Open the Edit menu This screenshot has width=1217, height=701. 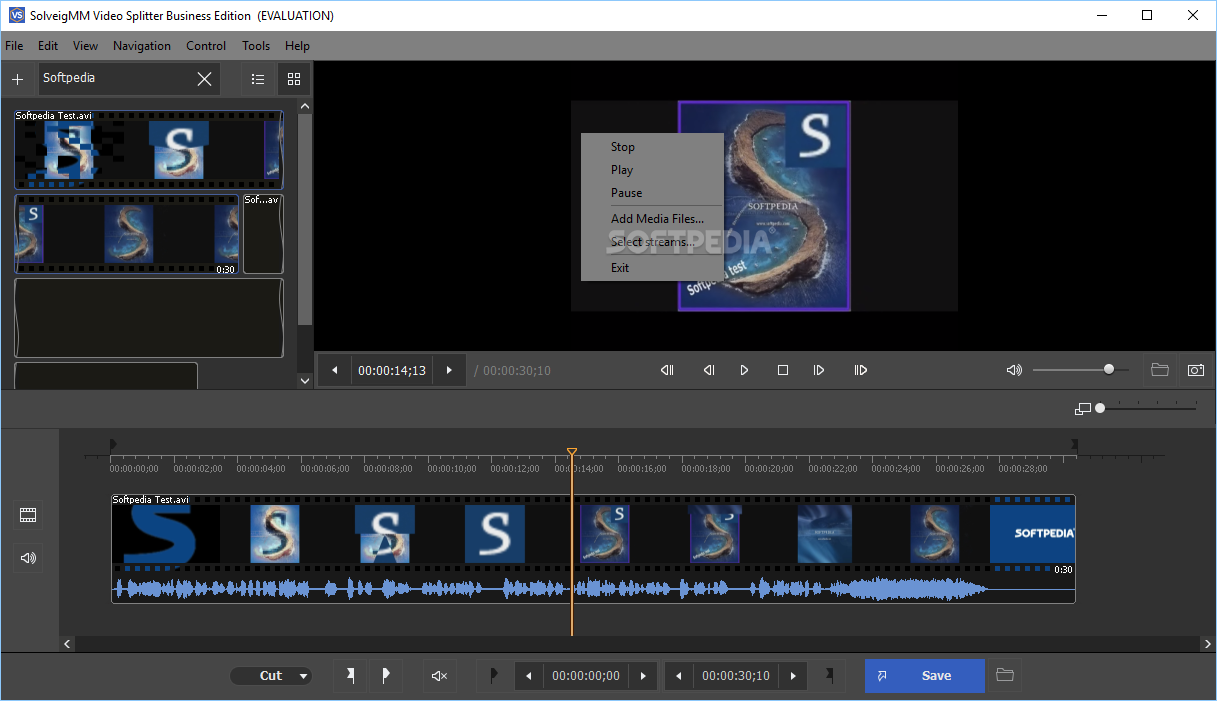[x=48, y=46]
